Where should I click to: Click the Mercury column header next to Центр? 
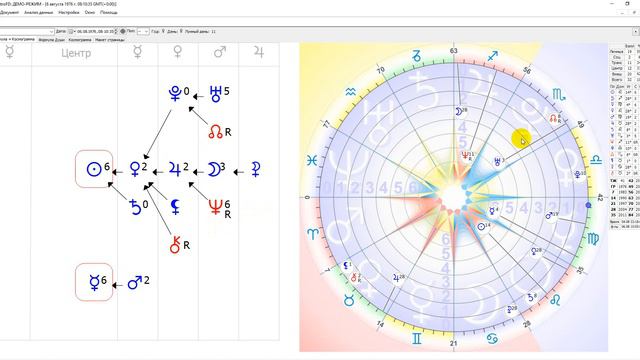pyautogui.click(x=138, y=52)
